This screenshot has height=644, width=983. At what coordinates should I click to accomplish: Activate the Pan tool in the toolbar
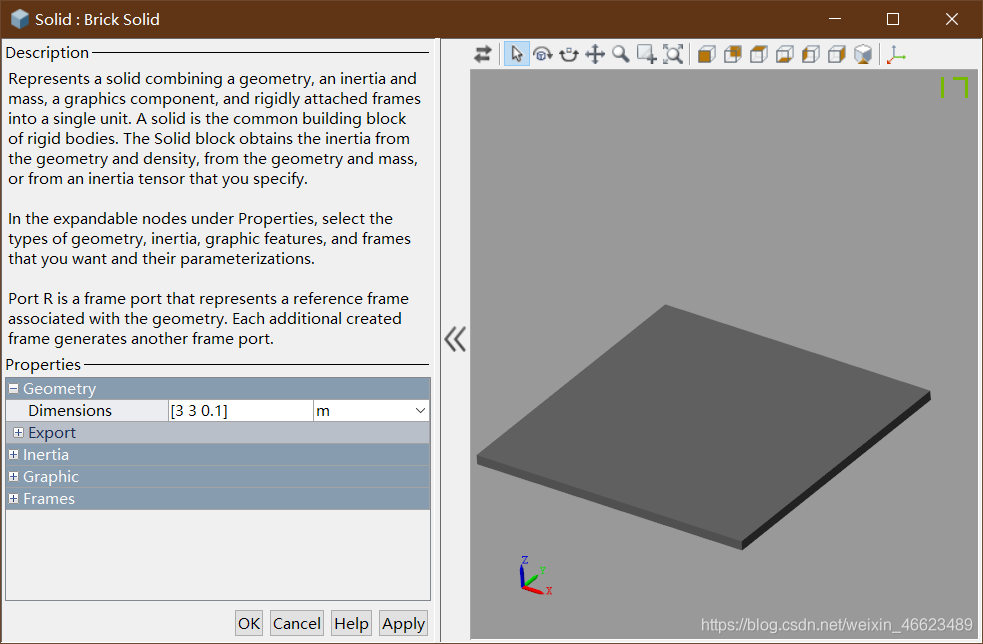(595, 54)
